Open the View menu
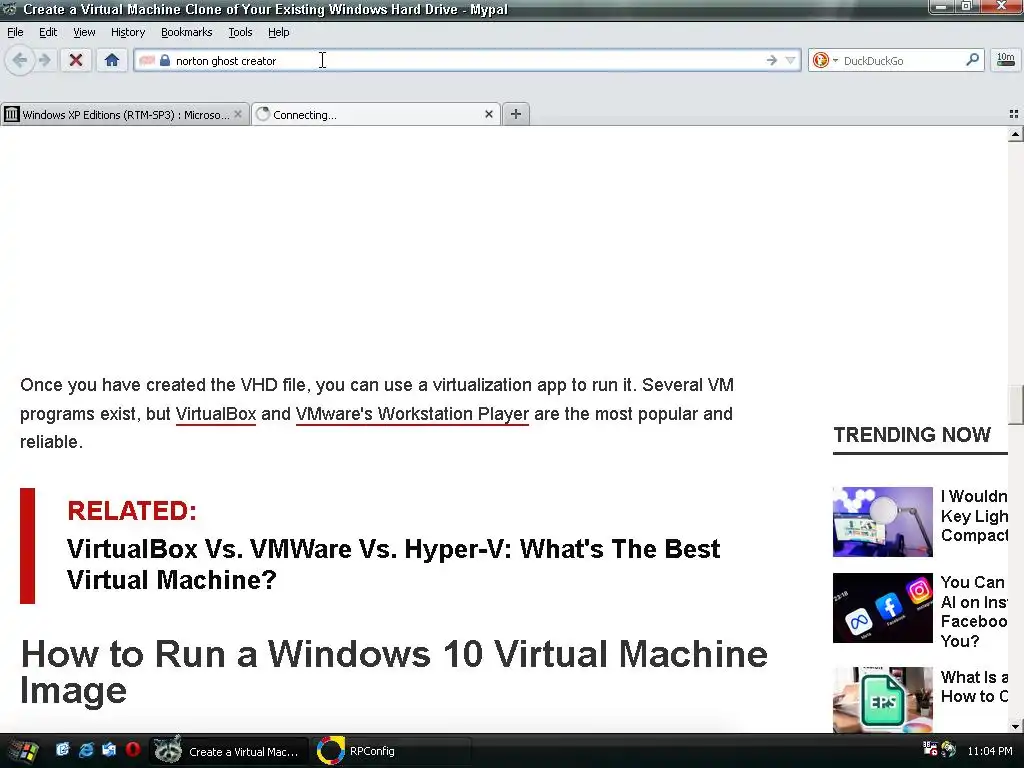 click(84, 32)
